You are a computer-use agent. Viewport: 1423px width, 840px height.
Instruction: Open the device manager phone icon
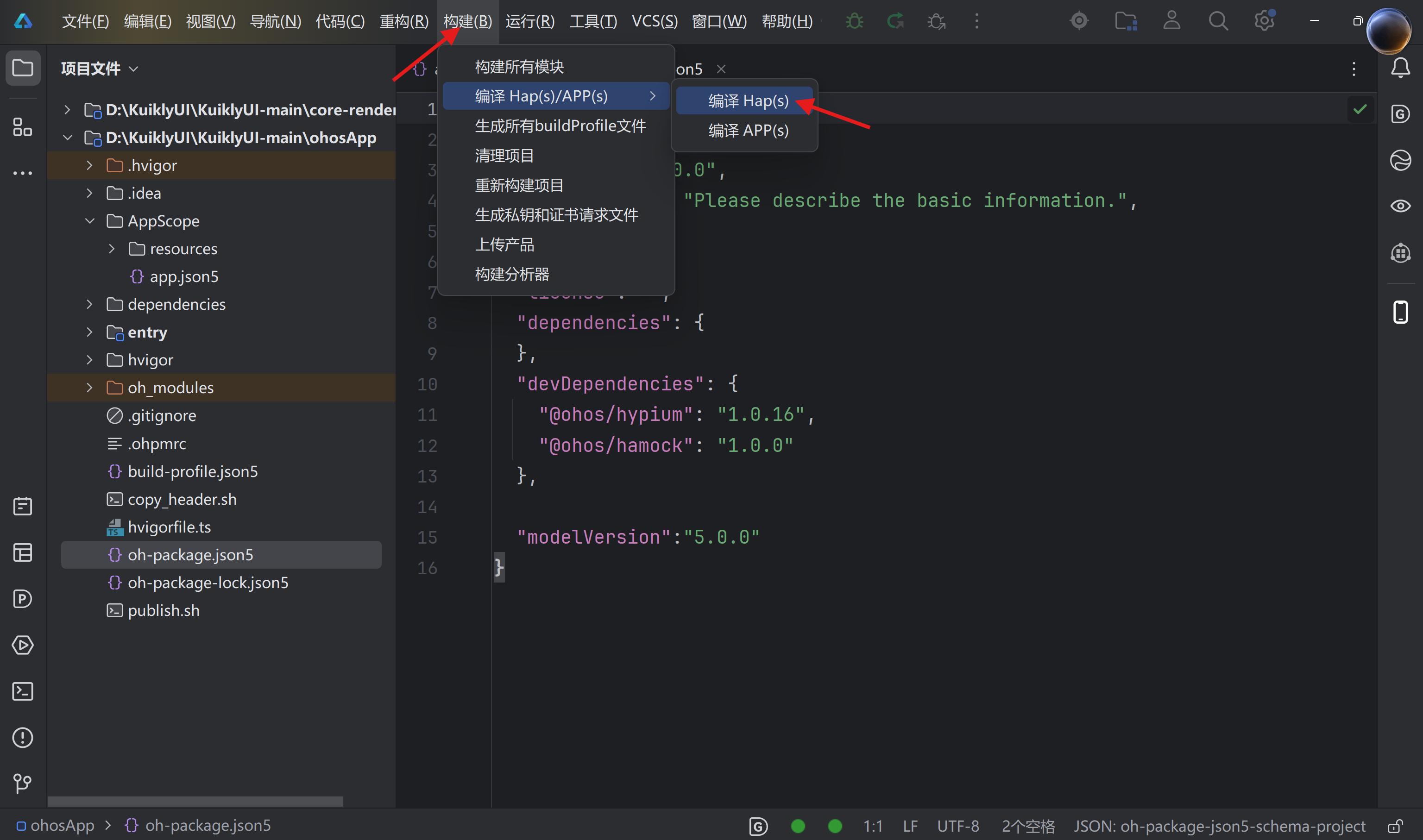click(1400, 312)
